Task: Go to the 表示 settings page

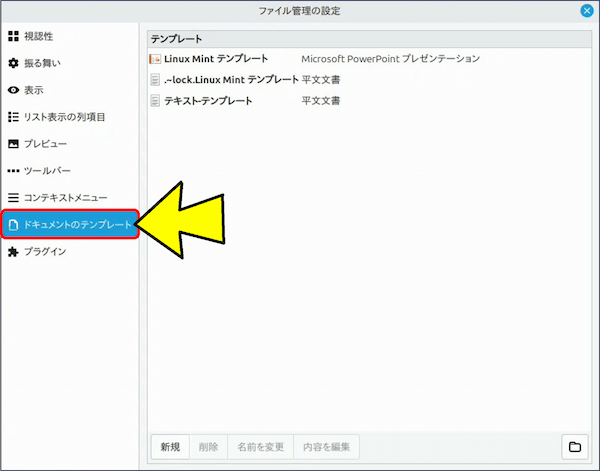Action: point(69,90)
